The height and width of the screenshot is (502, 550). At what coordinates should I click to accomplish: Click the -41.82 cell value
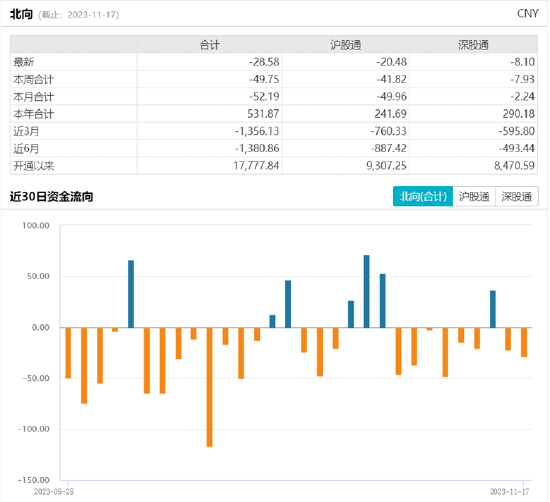click(391, 79)
